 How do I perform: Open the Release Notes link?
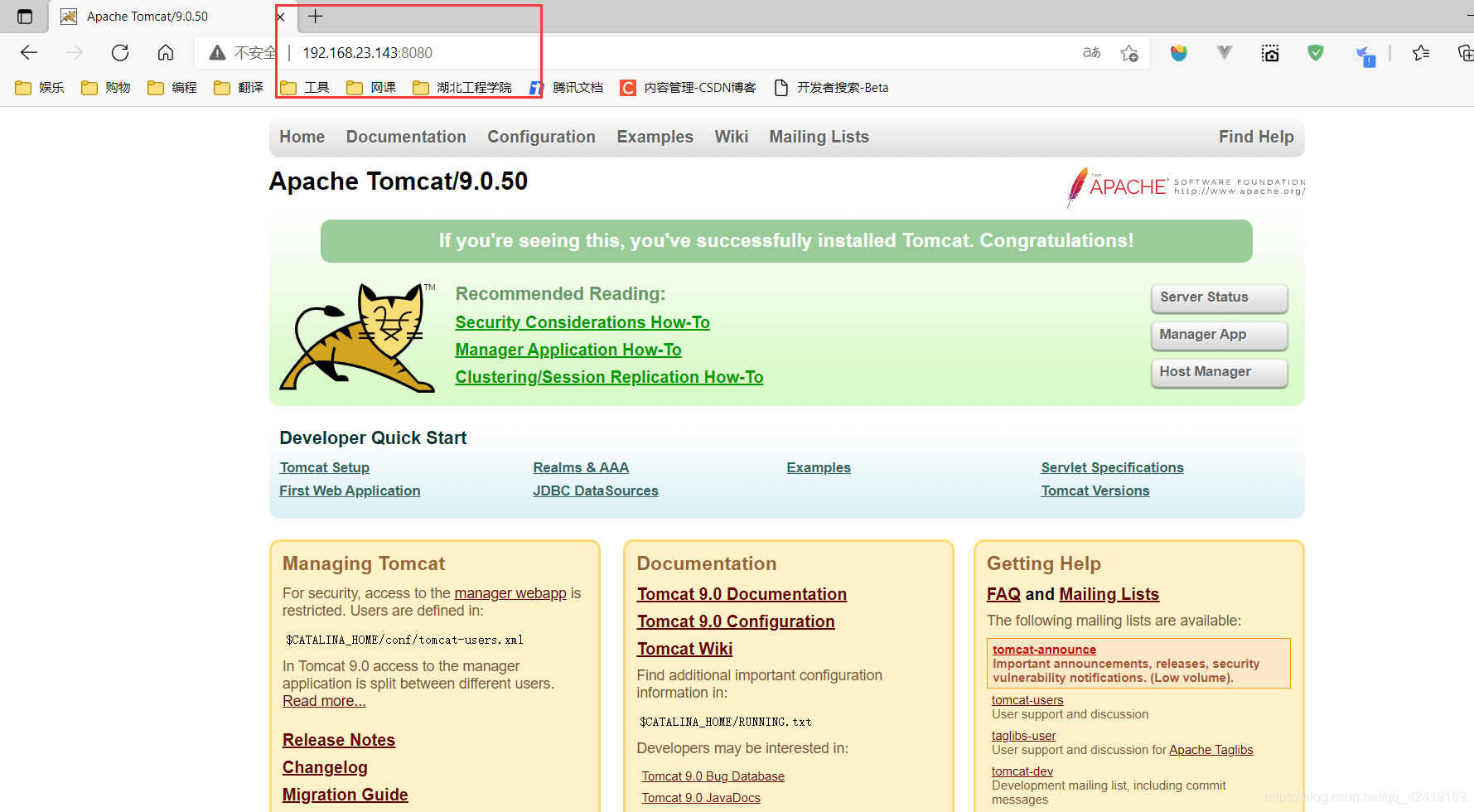(339, 740)
